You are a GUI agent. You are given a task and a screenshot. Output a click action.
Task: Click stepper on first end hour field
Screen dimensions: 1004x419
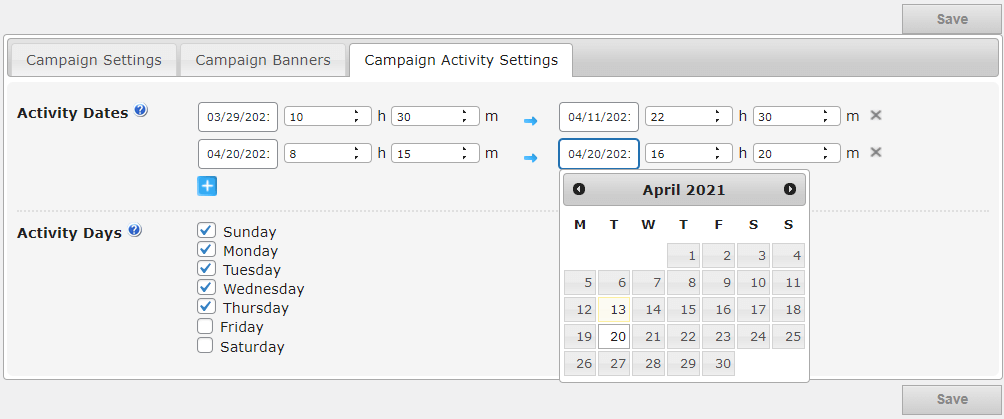pyautogui.click(x=717, y=116)
